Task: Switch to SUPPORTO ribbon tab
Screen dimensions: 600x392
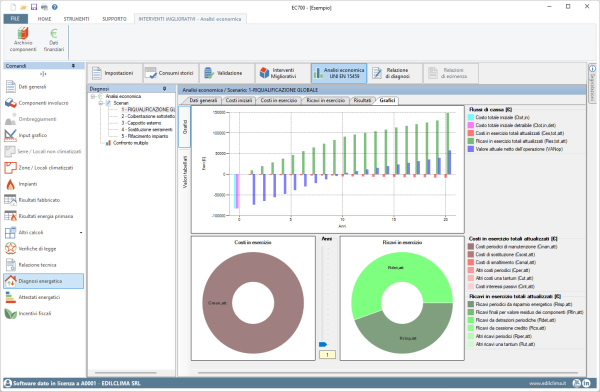Action: (x=114, y=19)
